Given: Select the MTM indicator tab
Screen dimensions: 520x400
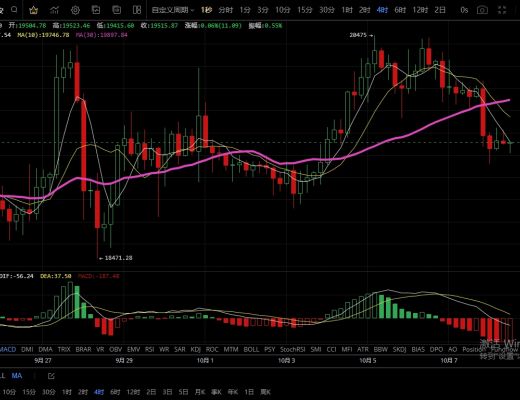Looking at the screenshot, I should [x=231, y=349].
